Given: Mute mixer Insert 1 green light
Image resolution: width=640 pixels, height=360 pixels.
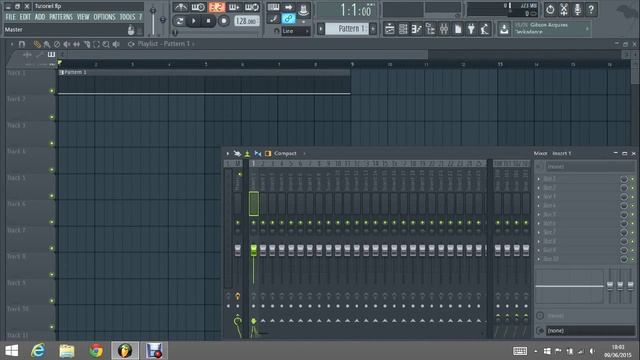Looking at the screenshot, I should click(253, 222).
